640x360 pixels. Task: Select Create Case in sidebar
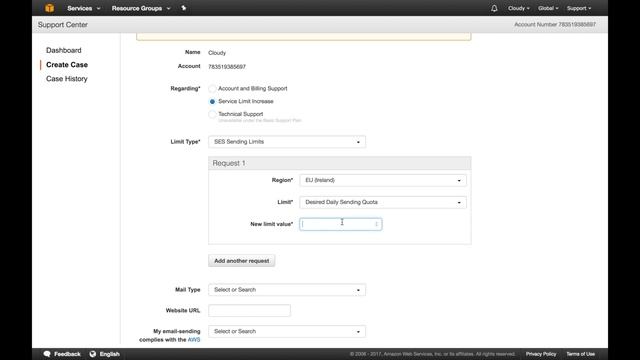tap(67, 64)
